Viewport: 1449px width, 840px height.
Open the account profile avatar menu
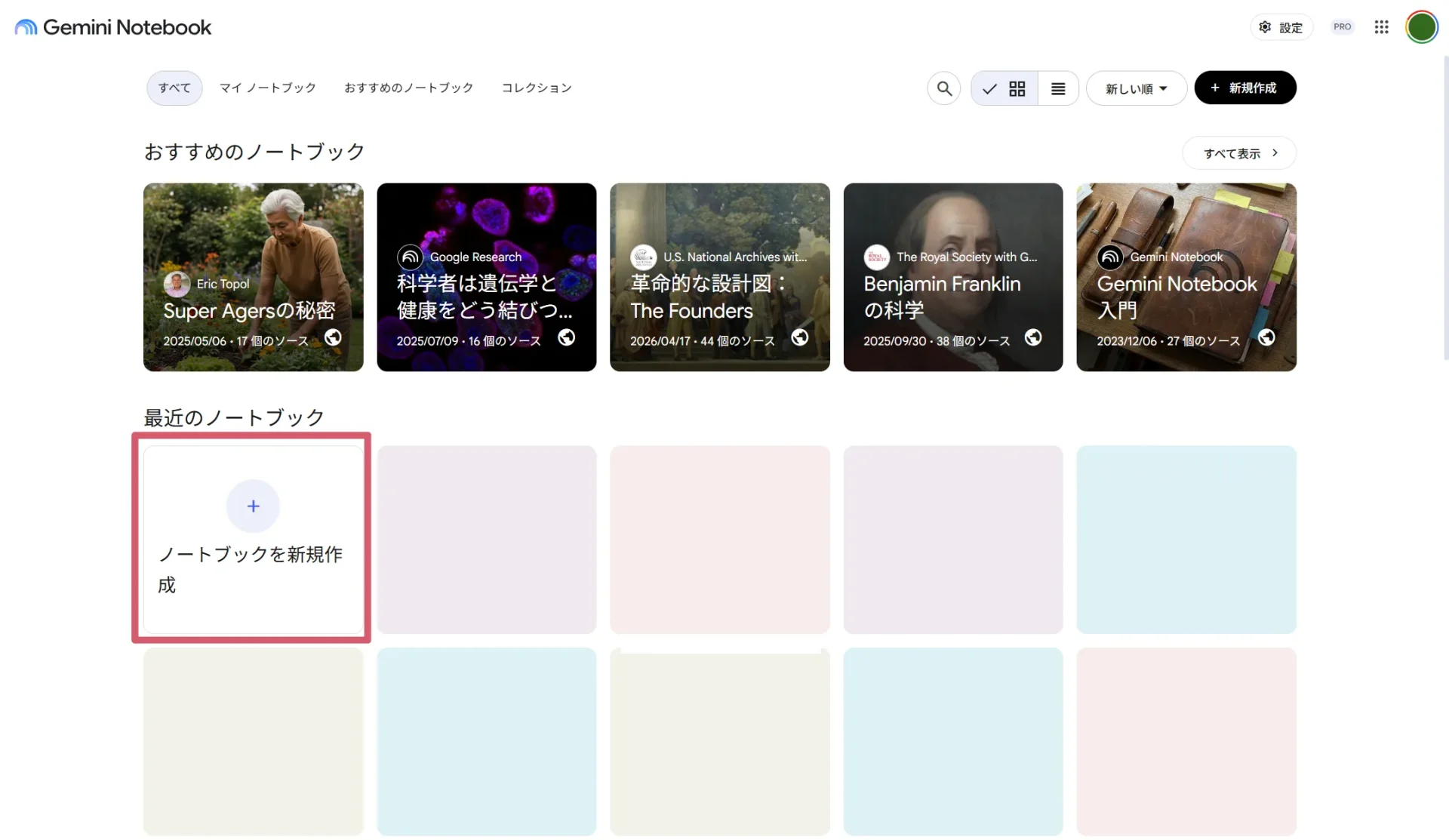(x=1421, y=27)
